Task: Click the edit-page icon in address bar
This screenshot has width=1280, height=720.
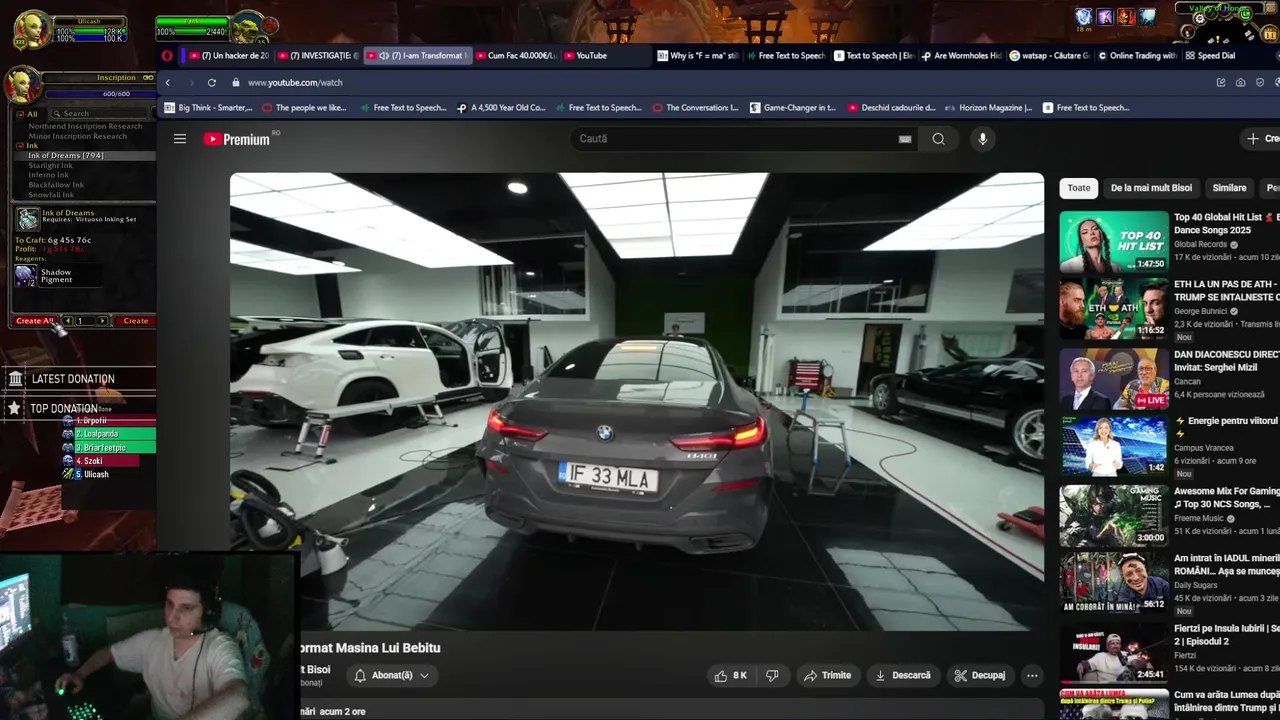Action: [x=1221, y=83]
